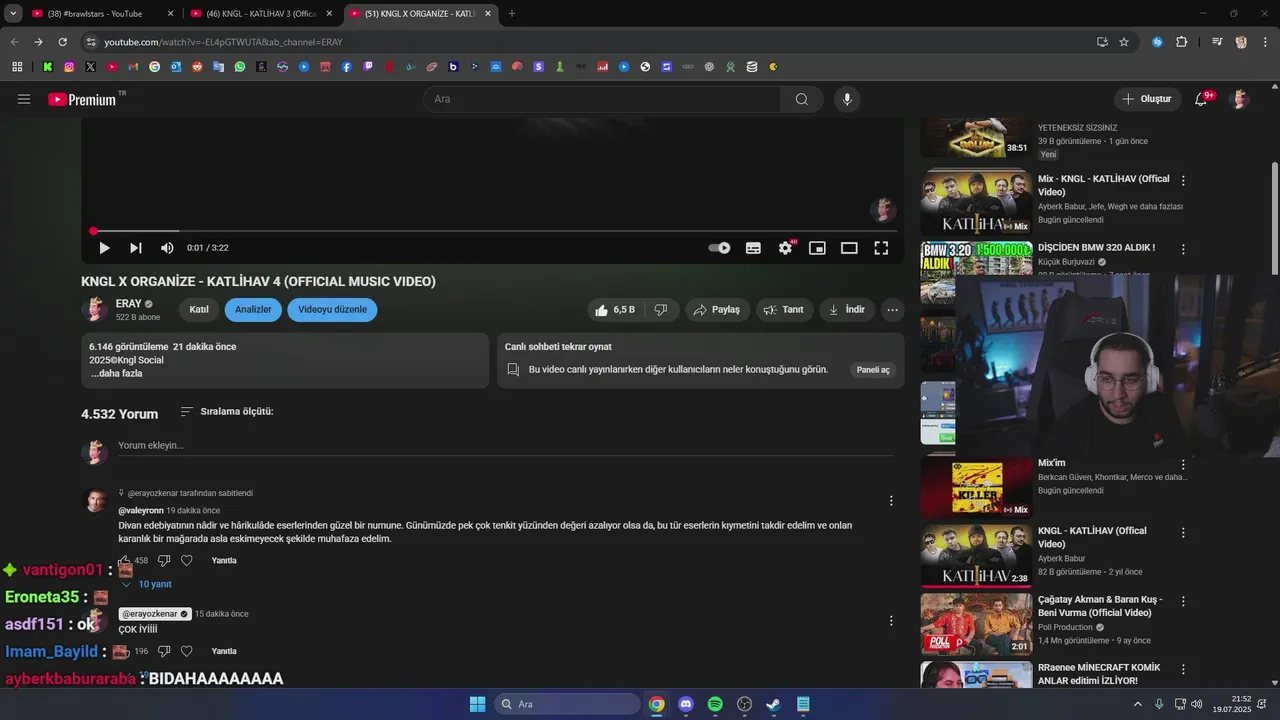Open the Sıralama ölçütü sort dropdown
This screenshot has height=720, width=1280.
226,412
